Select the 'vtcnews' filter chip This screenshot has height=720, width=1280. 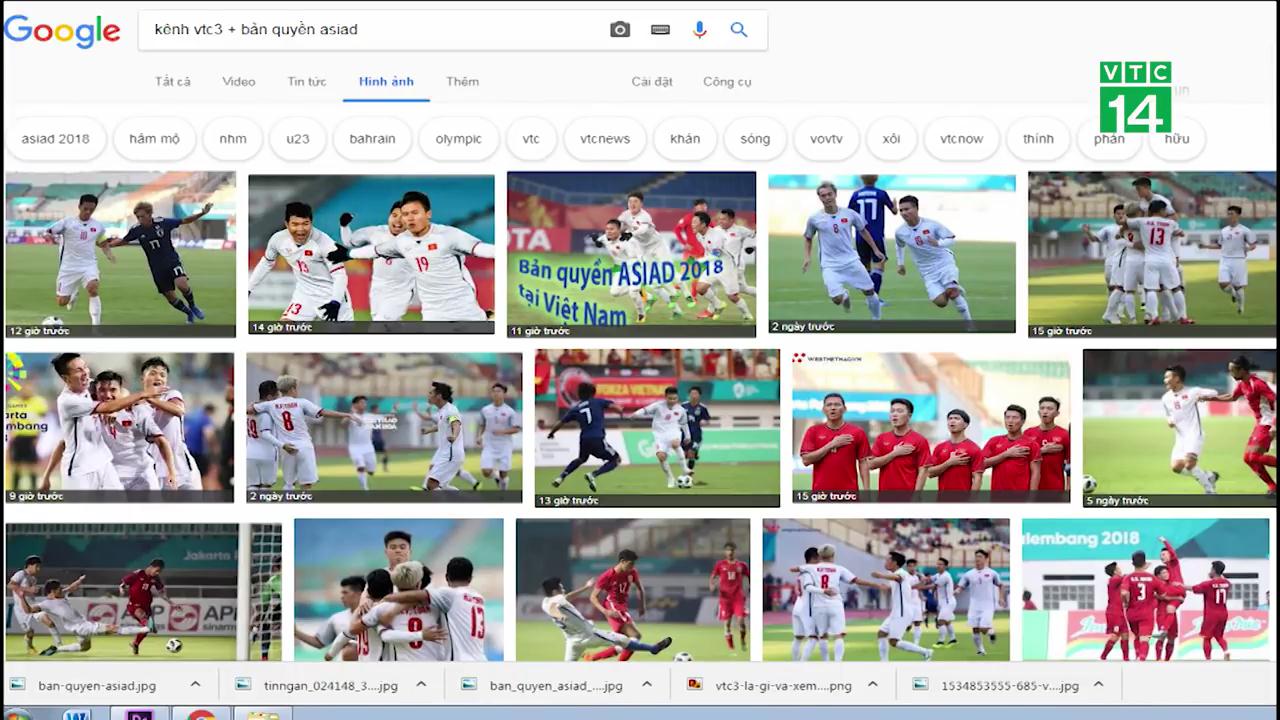point(605,139)
